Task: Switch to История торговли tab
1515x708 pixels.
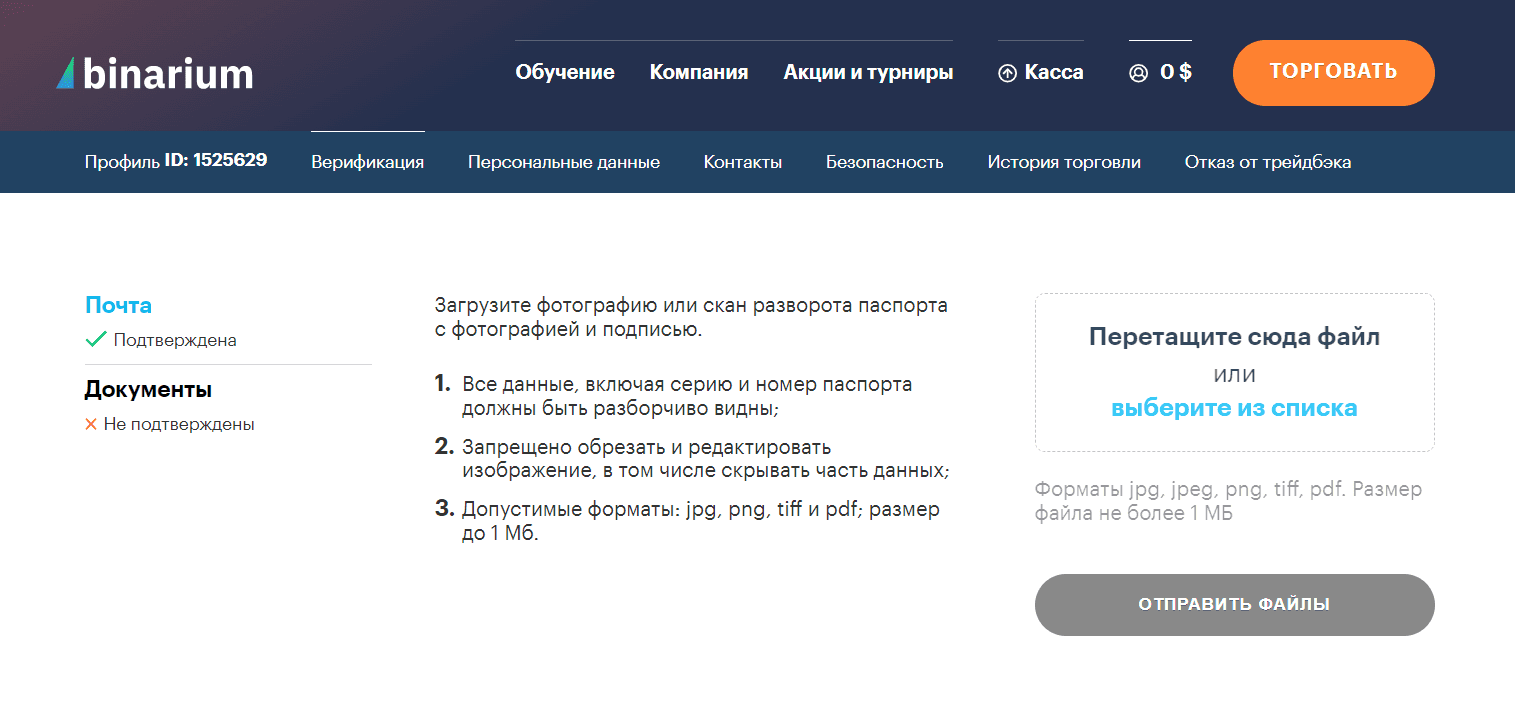Action: click(1064, 162)
